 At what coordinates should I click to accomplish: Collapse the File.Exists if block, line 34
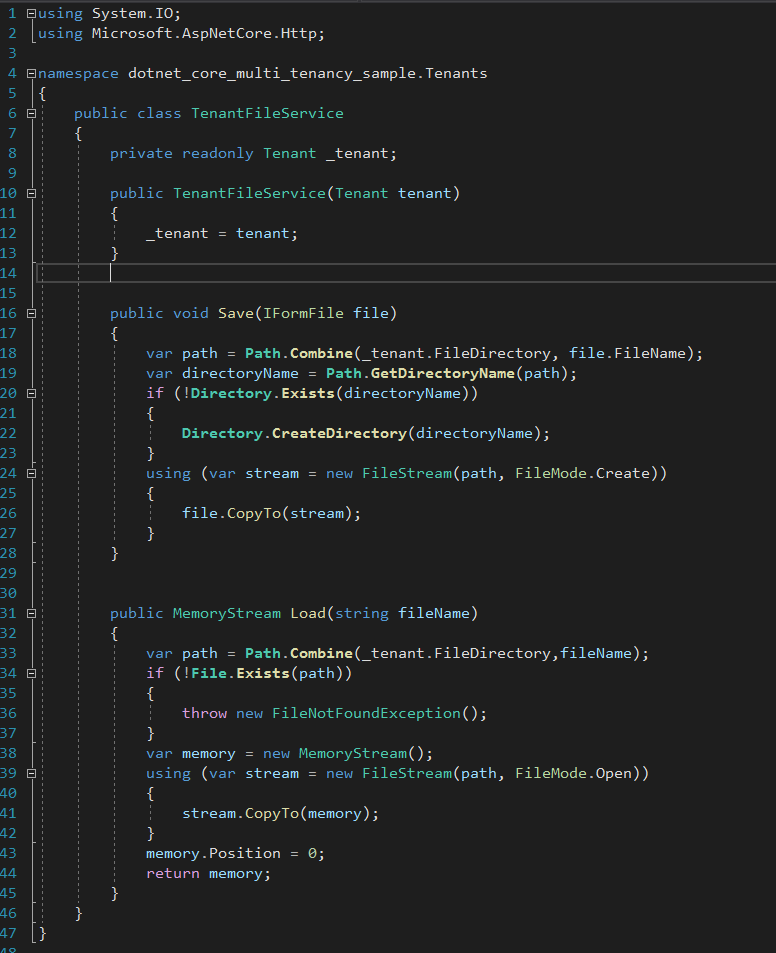tap(32, 673)
